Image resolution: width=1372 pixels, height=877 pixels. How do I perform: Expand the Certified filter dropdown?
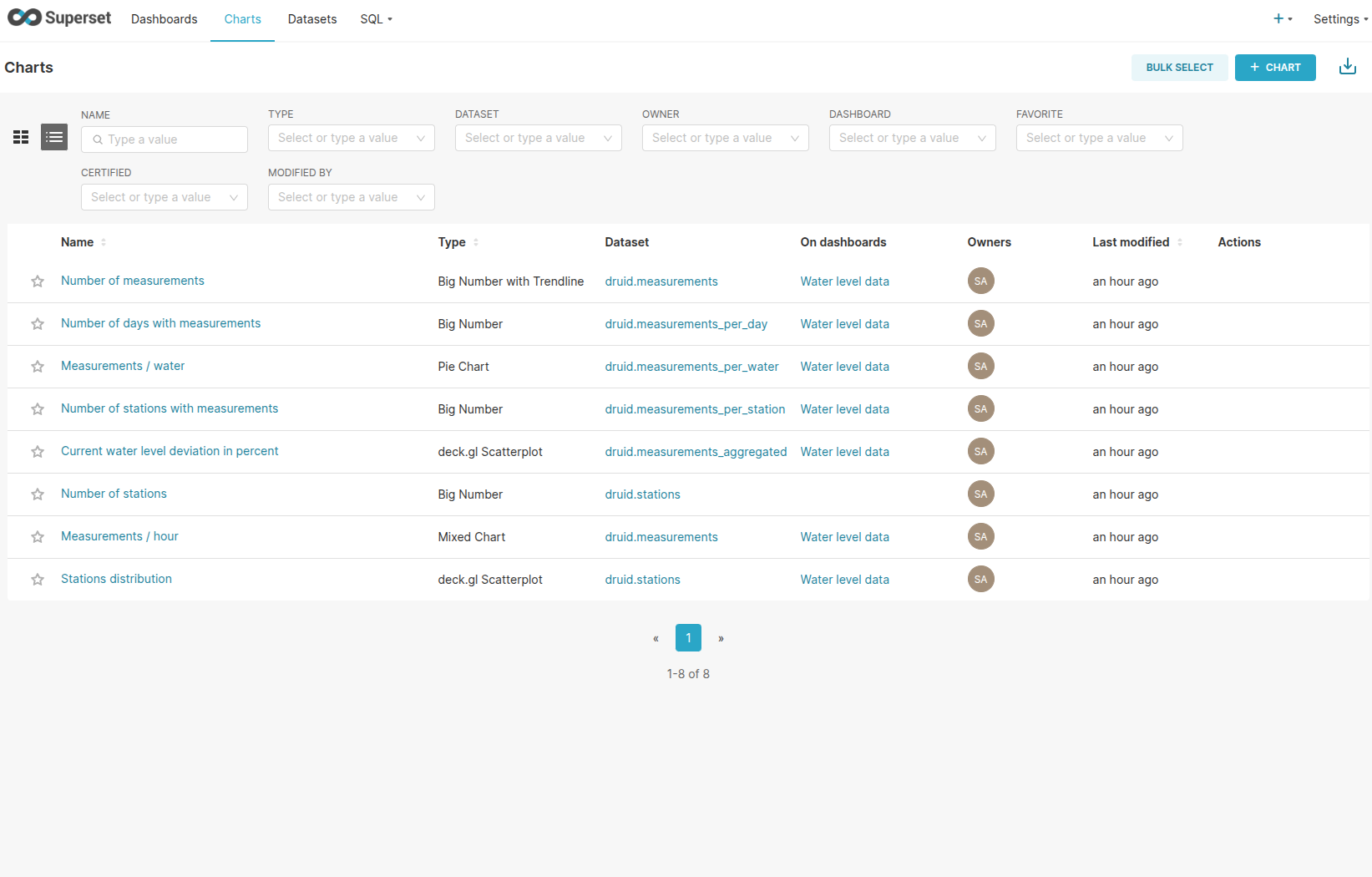pyautogui.click(x=164, y=197)
